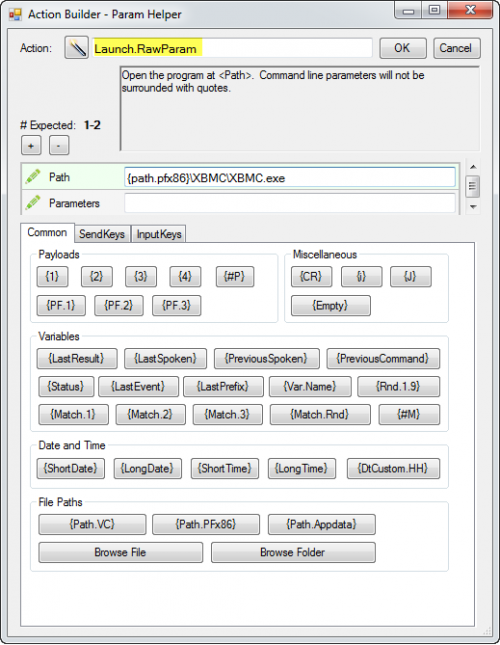500x645 pixels.
Task: Insert the {2} payload
Action: click(x=97, y=276)
